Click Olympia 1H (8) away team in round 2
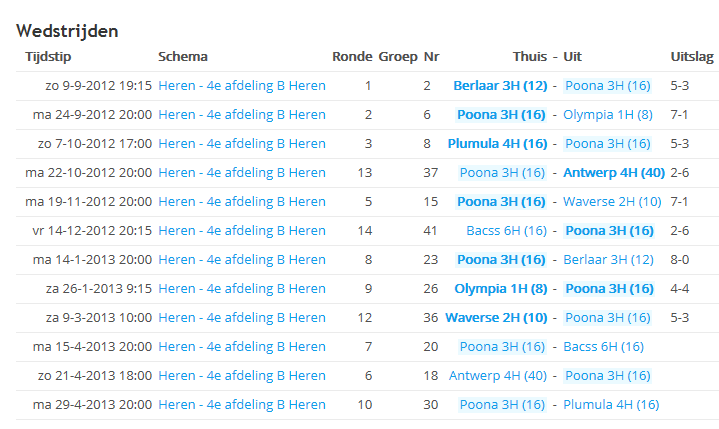The image size is (719, 429). click(608, 115)
